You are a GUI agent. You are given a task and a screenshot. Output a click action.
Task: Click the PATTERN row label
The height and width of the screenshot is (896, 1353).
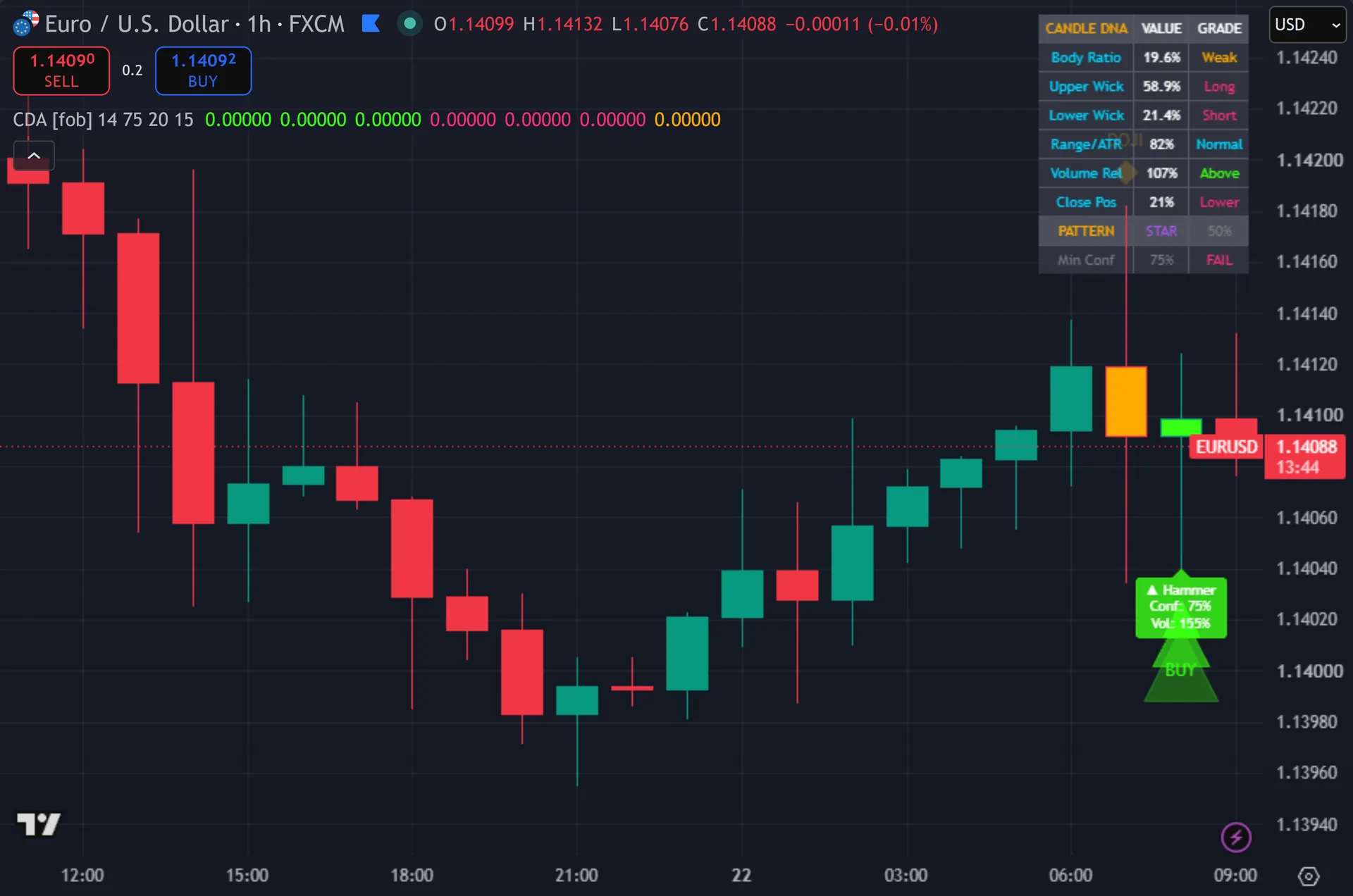click(x=1086, y=231)
